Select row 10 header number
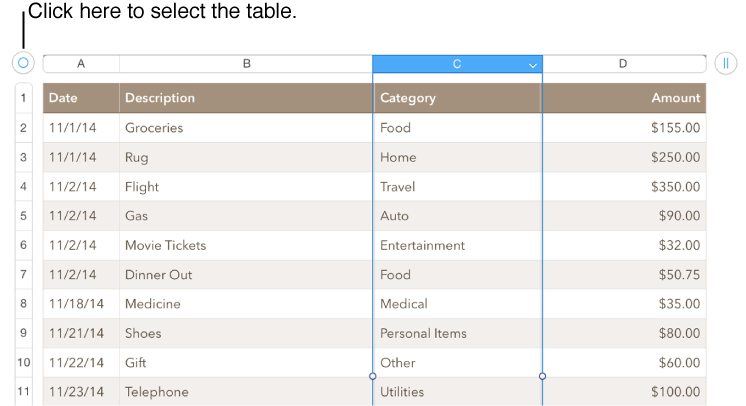Viewport: 746px width, 406px height. [23, 363]
